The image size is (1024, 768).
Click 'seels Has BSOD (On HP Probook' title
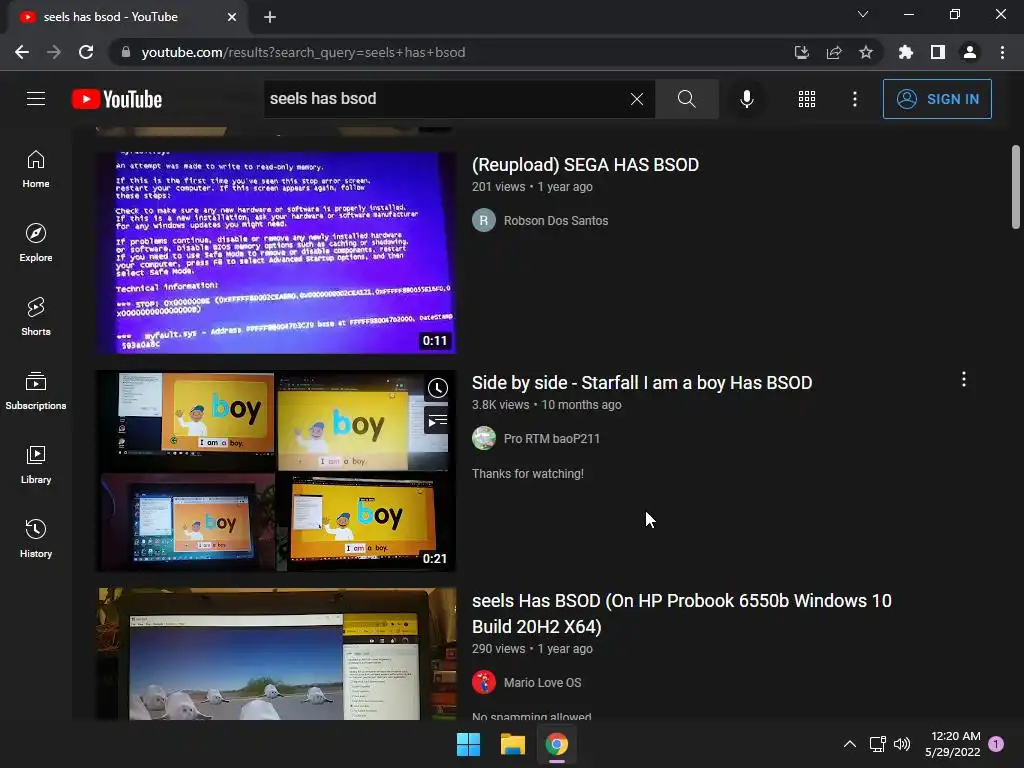(682, 613)
